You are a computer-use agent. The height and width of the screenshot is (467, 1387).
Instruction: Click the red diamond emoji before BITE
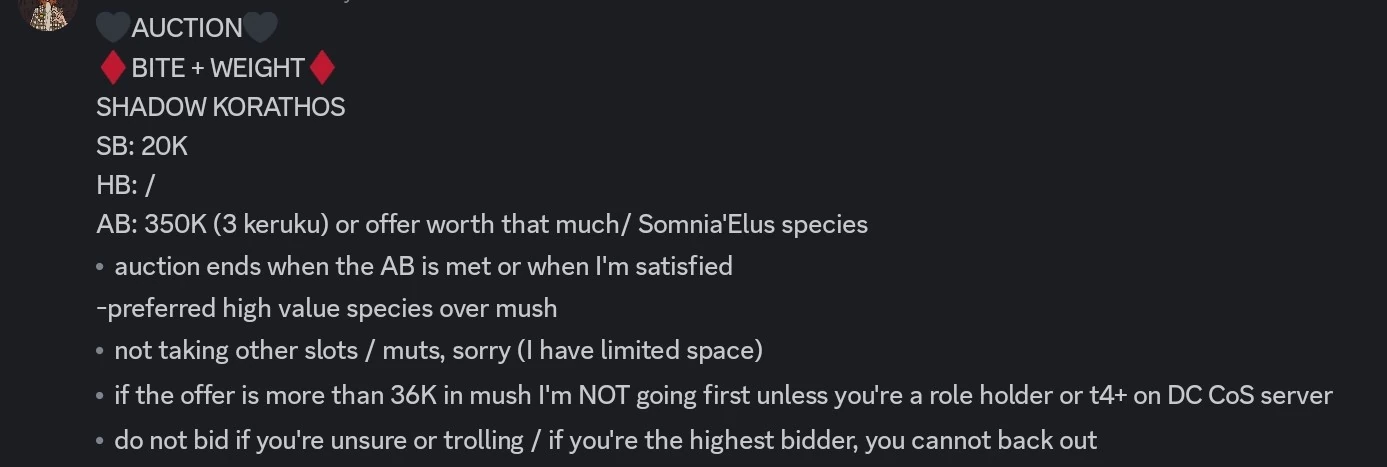tap(112, 68)
